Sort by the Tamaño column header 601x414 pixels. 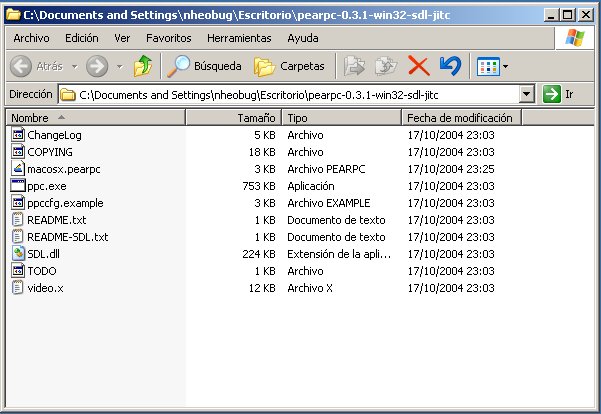coord(234,118)
